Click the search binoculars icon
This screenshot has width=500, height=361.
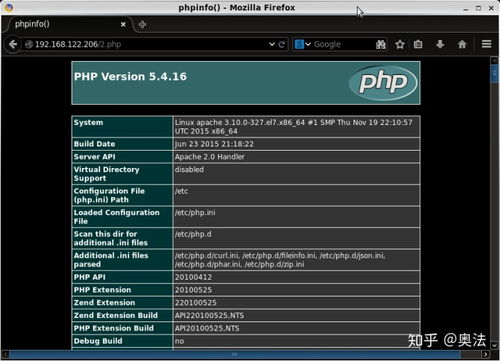pos(380,44)
